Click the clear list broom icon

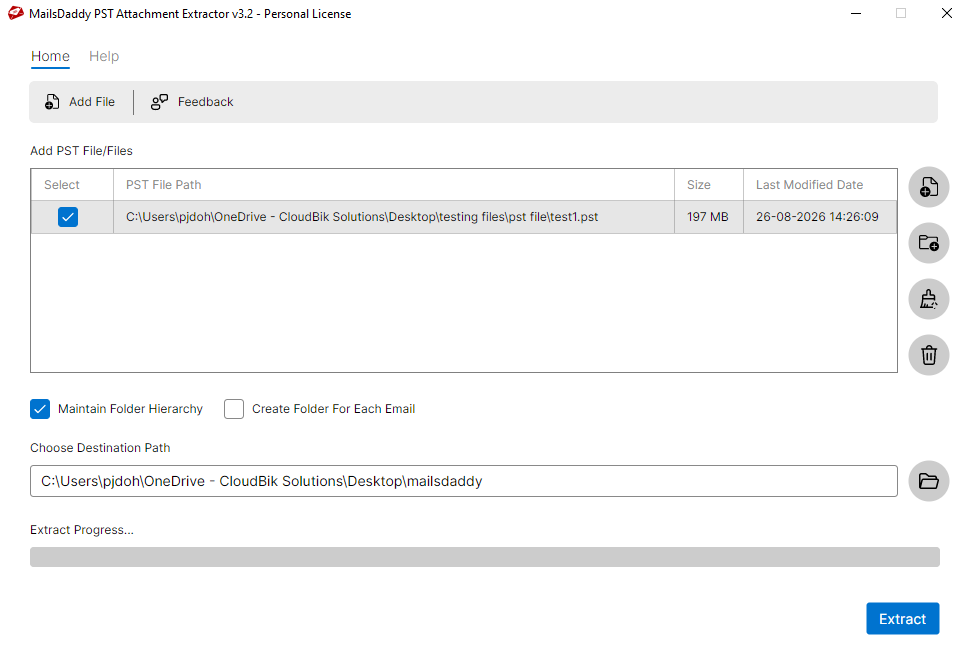(x=929, y=299)
